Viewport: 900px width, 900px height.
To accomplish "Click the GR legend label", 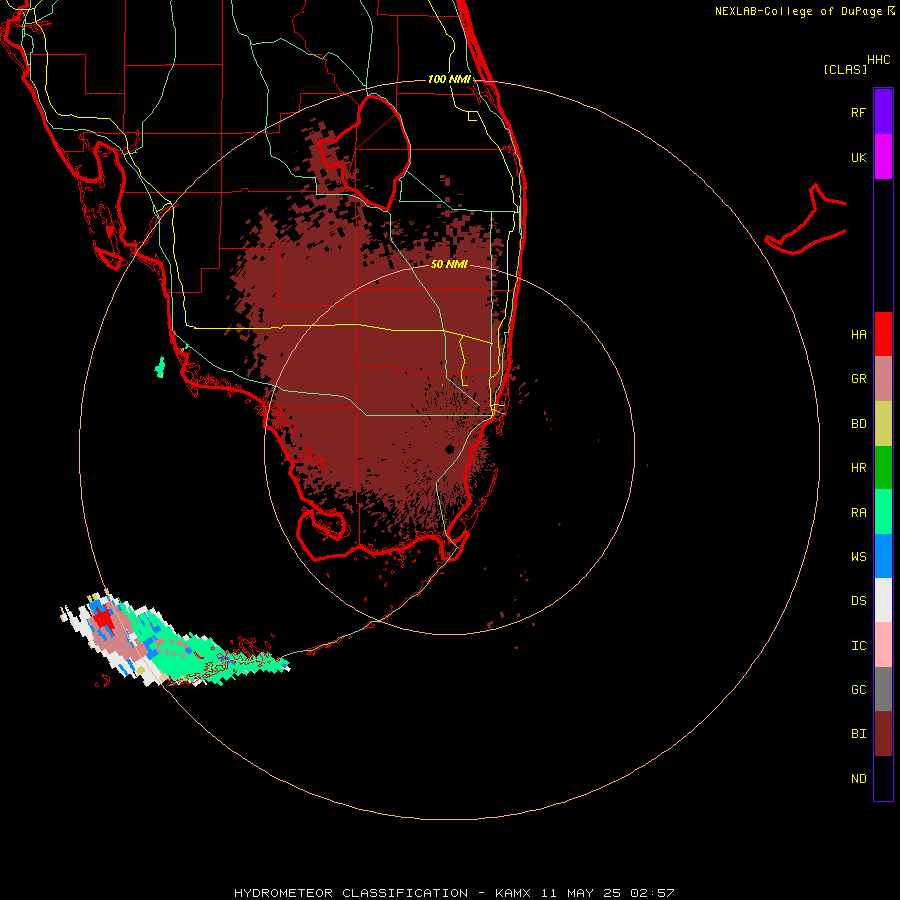I will point(859,379).
